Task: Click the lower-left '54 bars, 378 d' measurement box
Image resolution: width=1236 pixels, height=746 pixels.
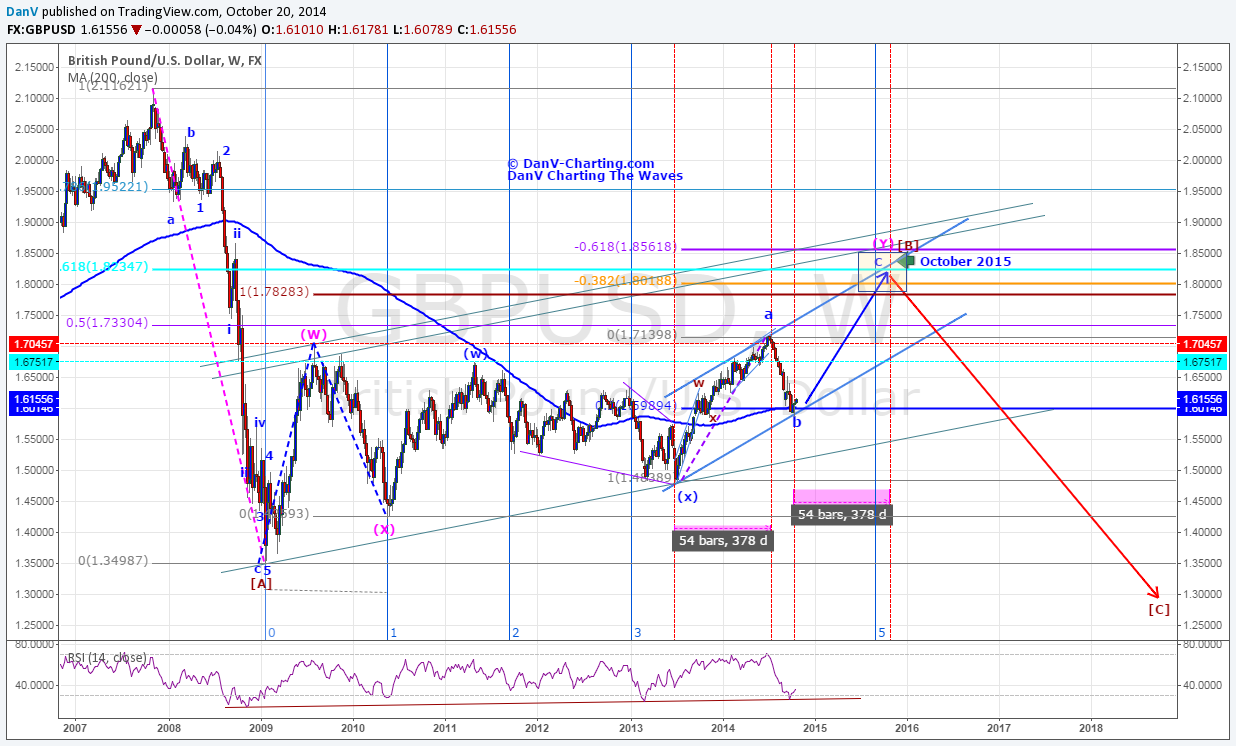Action: pyautogui.click(x=722, y=541)
